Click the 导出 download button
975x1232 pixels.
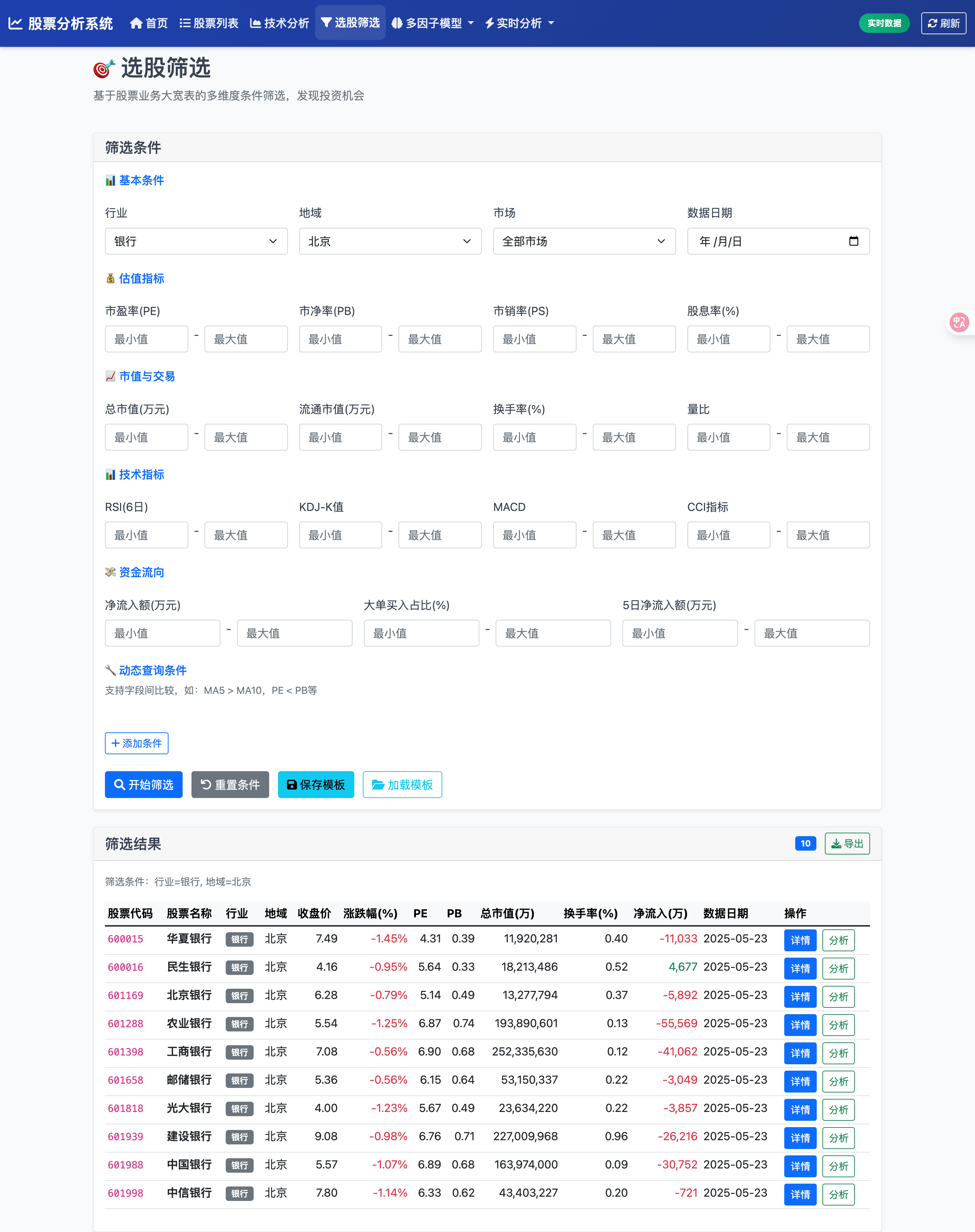[x=846, y=843]
